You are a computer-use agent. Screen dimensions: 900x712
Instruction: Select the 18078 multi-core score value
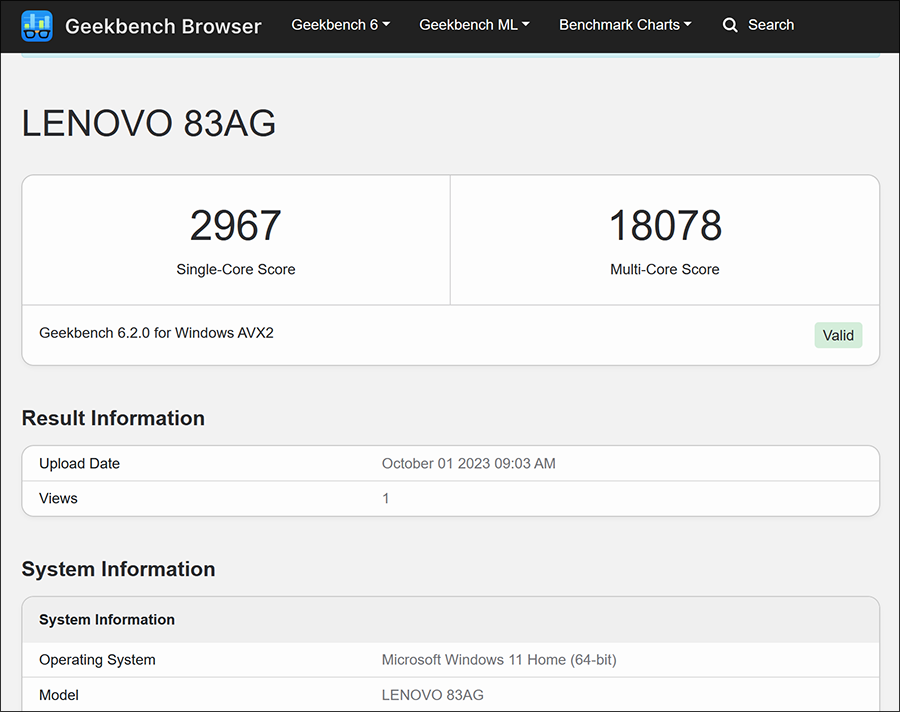[665, 225]
